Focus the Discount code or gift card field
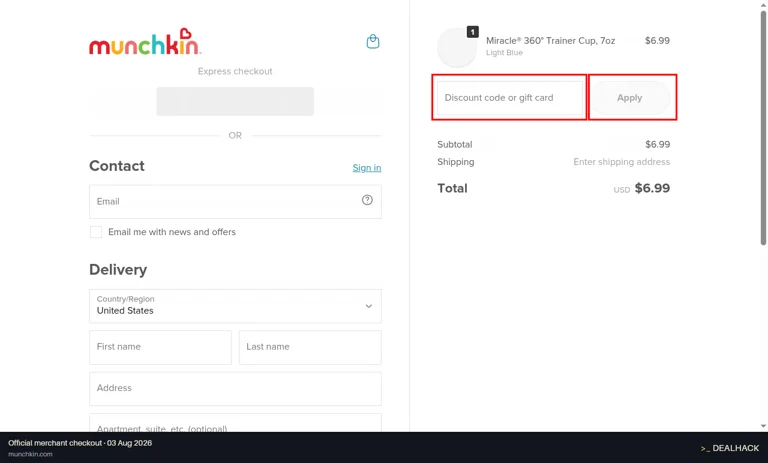Screen dimensions: 768x463 (x=509, y=97)
